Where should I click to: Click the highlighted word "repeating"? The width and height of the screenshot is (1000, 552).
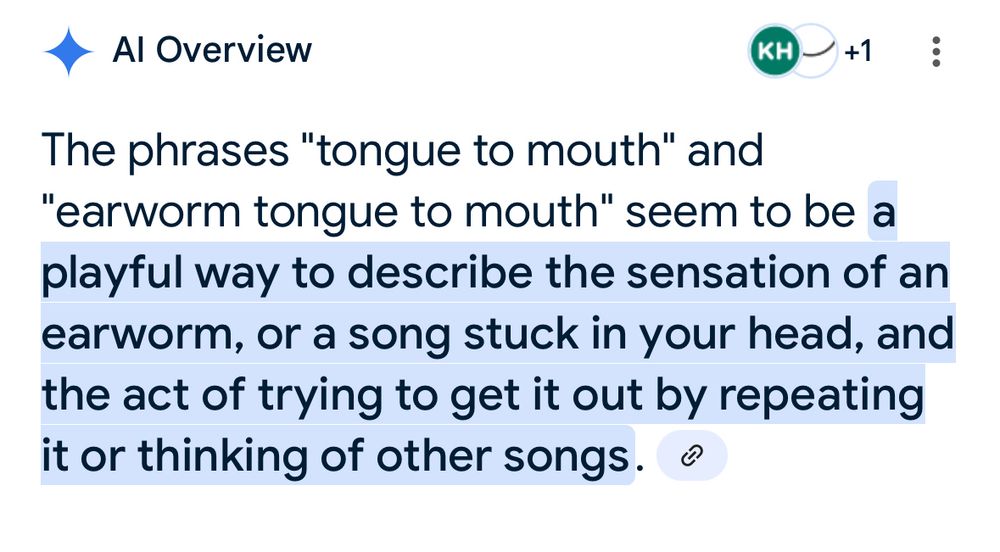(821, 396)
